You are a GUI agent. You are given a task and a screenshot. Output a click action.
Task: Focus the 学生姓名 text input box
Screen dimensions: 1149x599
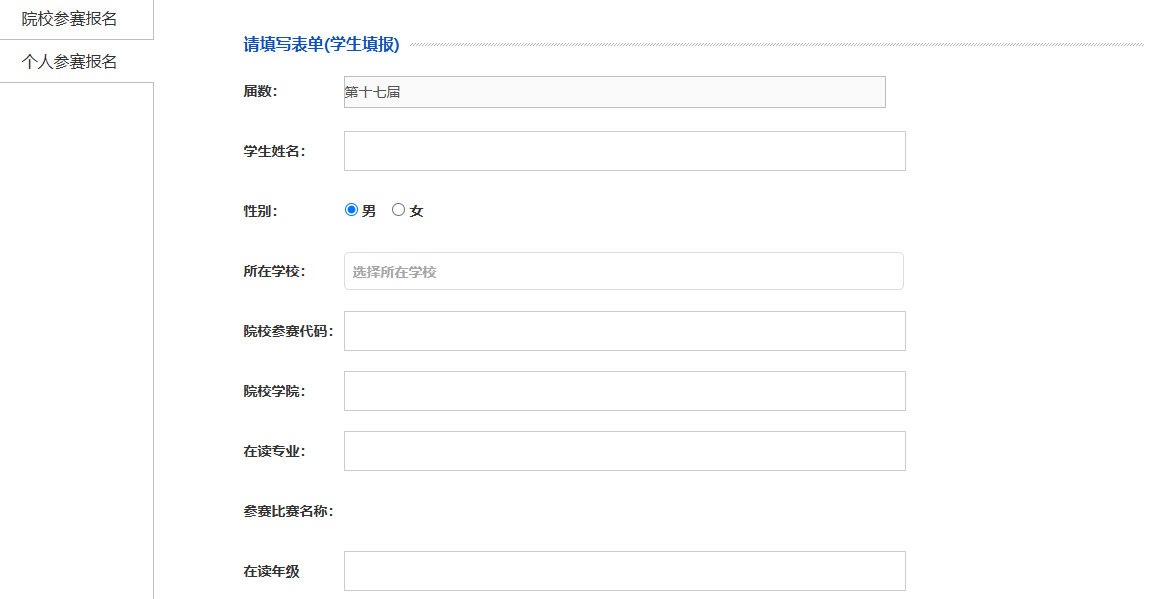(624, 151)
